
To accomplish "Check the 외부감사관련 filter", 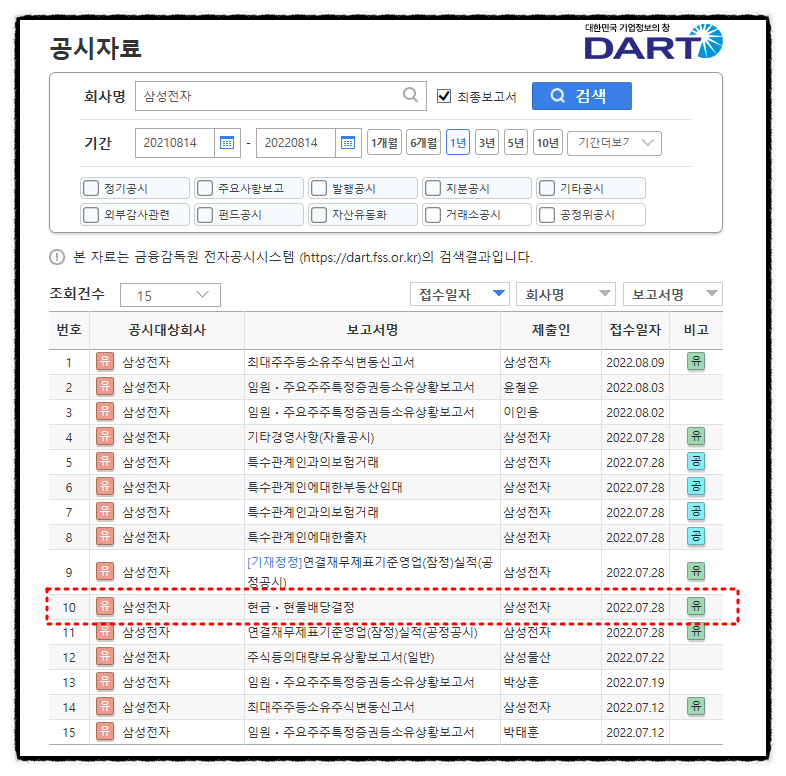I will [91, 215].
